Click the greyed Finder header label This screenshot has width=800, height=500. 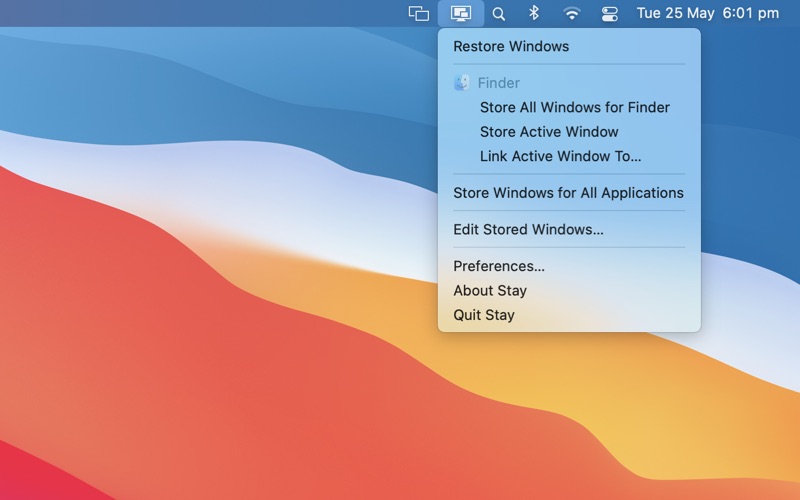tap(499, 83)
